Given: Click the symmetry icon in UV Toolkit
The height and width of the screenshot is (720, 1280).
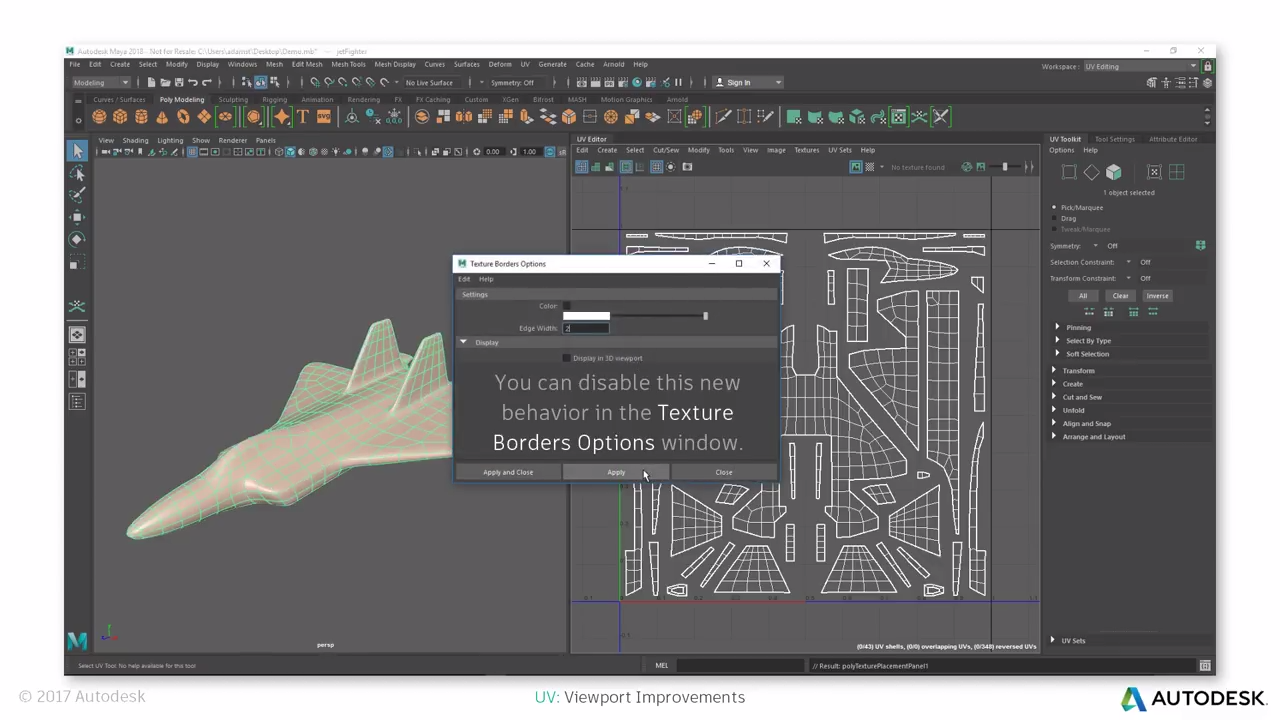Looking at the screenshot, I should pyautogui.click(x=1200, y=245).
